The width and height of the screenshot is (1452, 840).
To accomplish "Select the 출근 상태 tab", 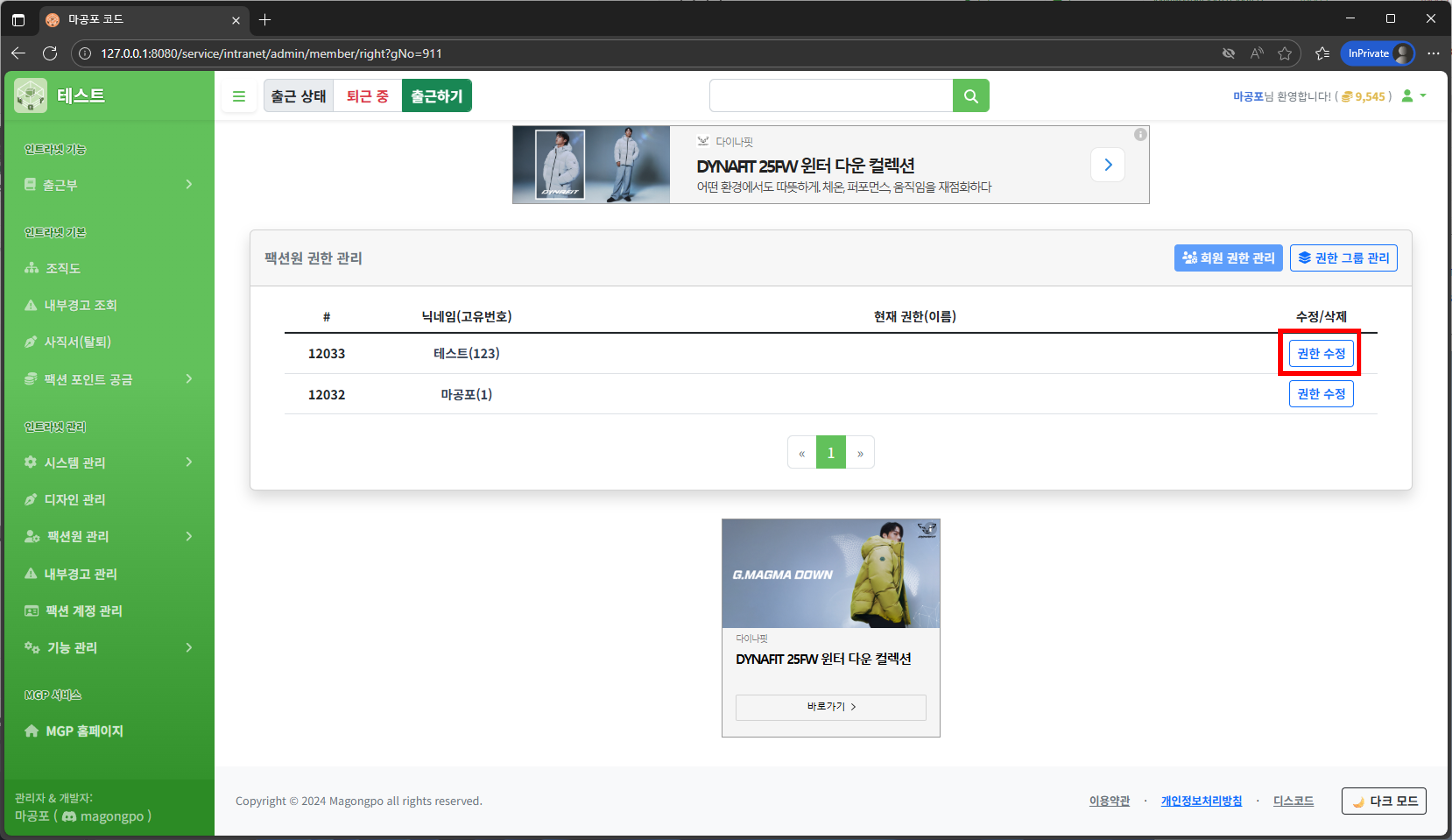I will pyautogui.click(x=298, y=96).
